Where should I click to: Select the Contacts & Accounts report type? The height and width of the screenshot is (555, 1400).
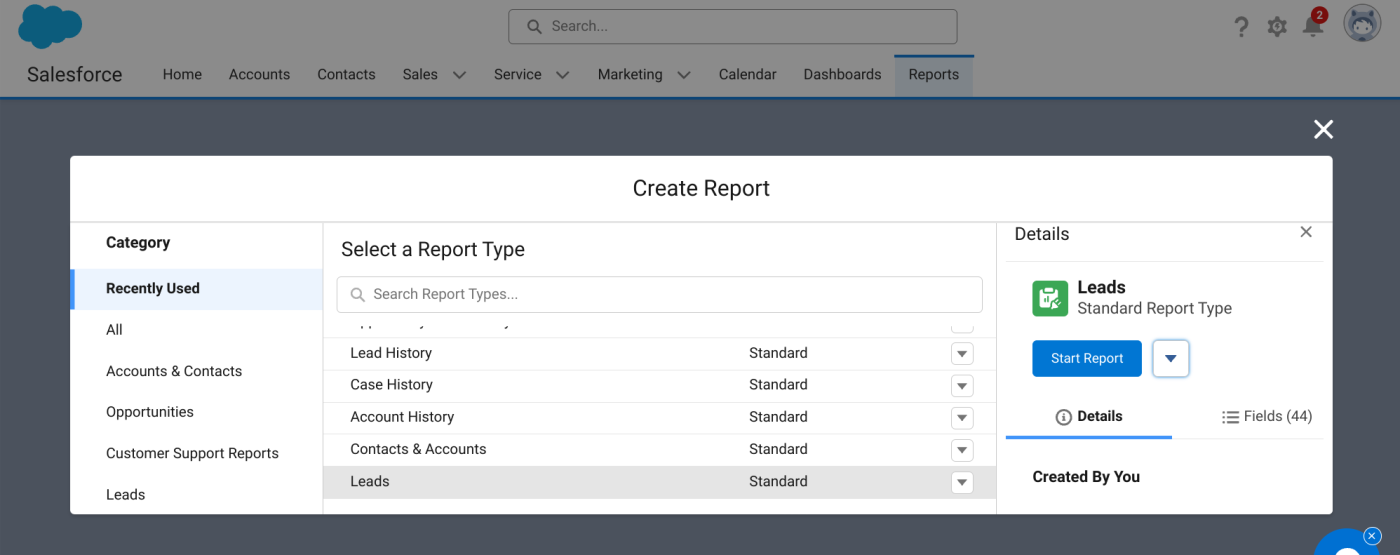point(418,449)
